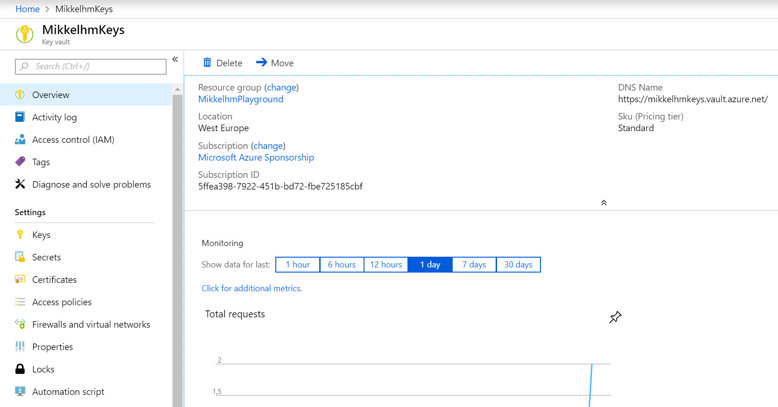Open the Locks page

click(x=86, y=369)
